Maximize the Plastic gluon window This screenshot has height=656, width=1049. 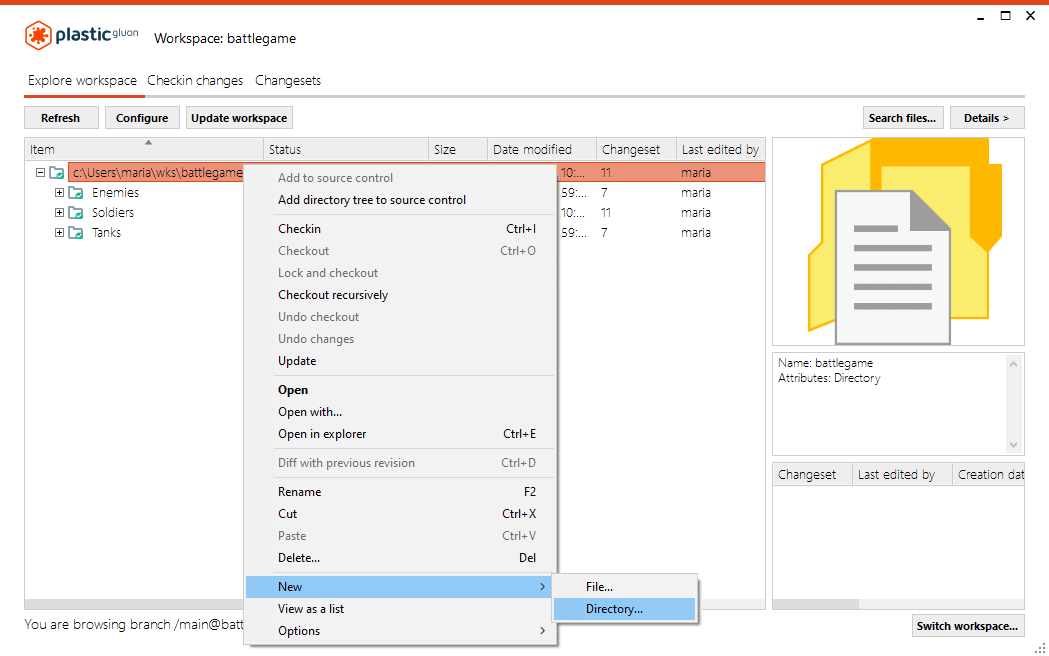pyautogui.click(x=1005, y=15)
